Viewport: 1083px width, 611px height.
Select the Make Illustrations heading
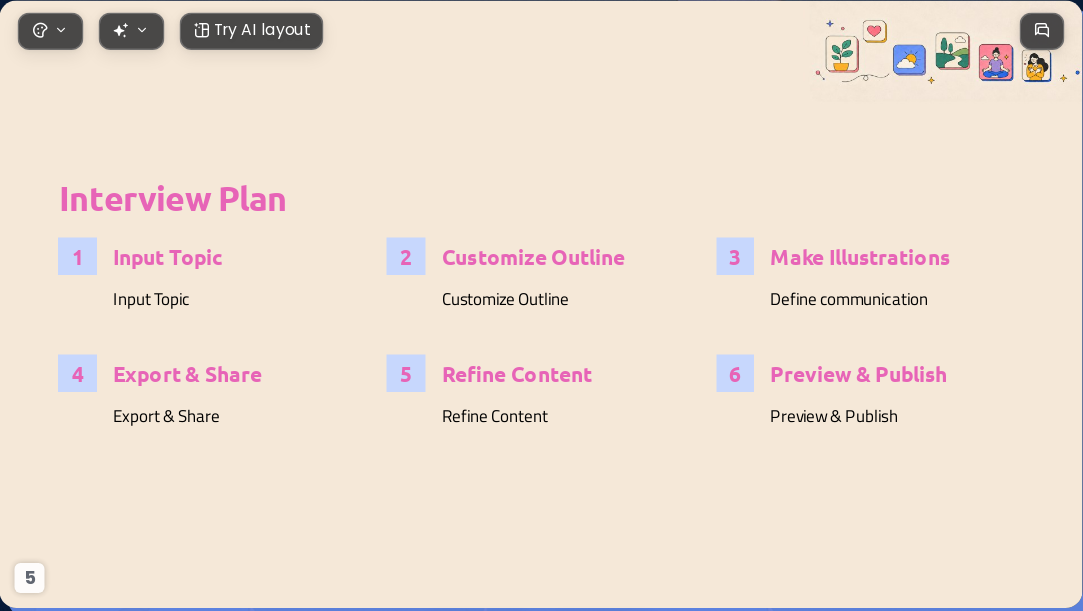(860, 258)
